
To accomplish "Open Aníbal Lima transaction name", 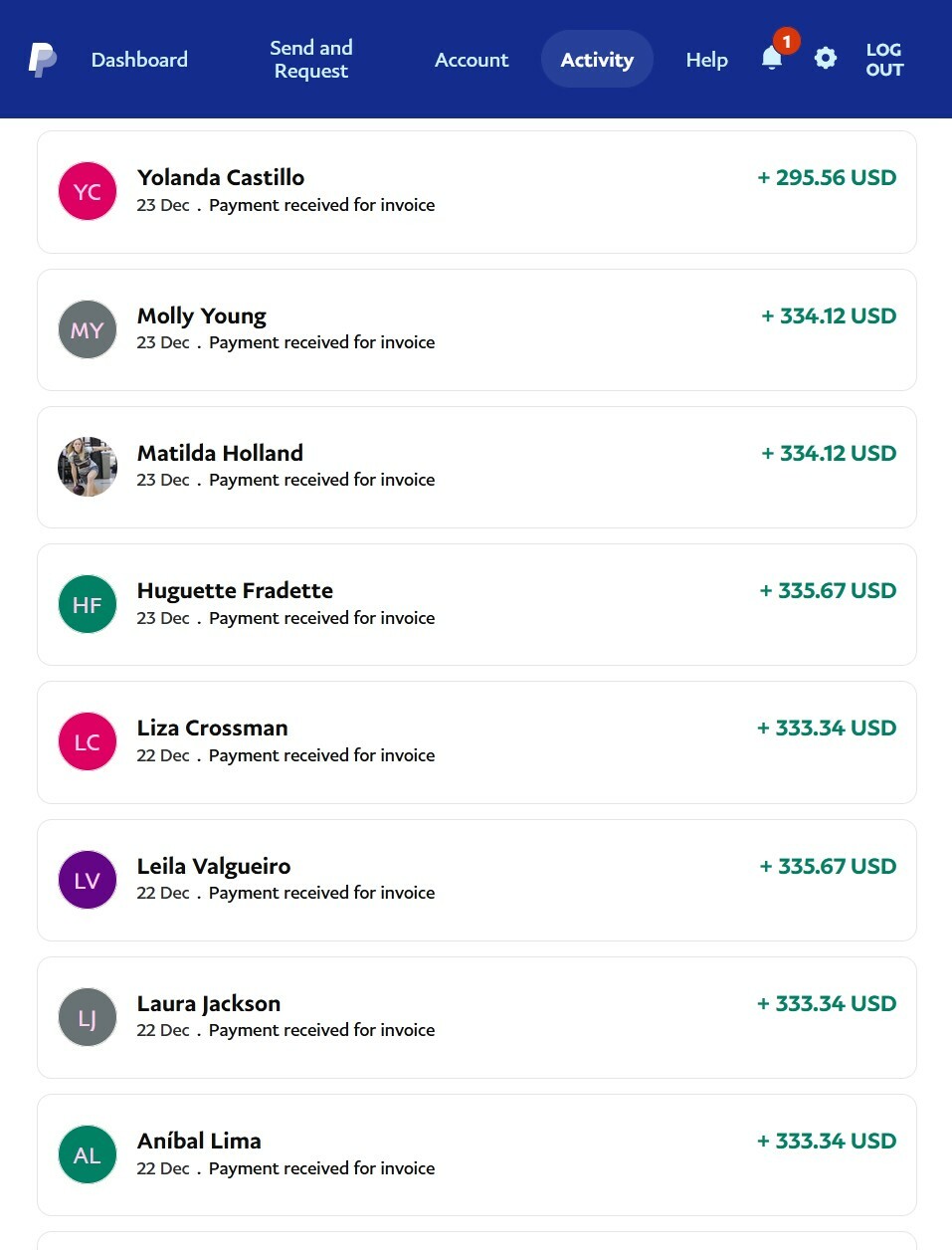I will 199,1141.
